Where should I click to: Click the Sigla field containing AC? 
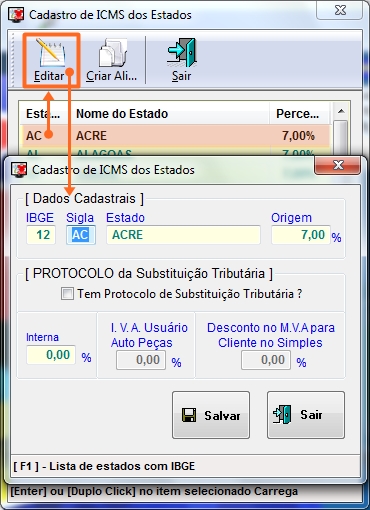pyautogui.click(x=81, y=235)
